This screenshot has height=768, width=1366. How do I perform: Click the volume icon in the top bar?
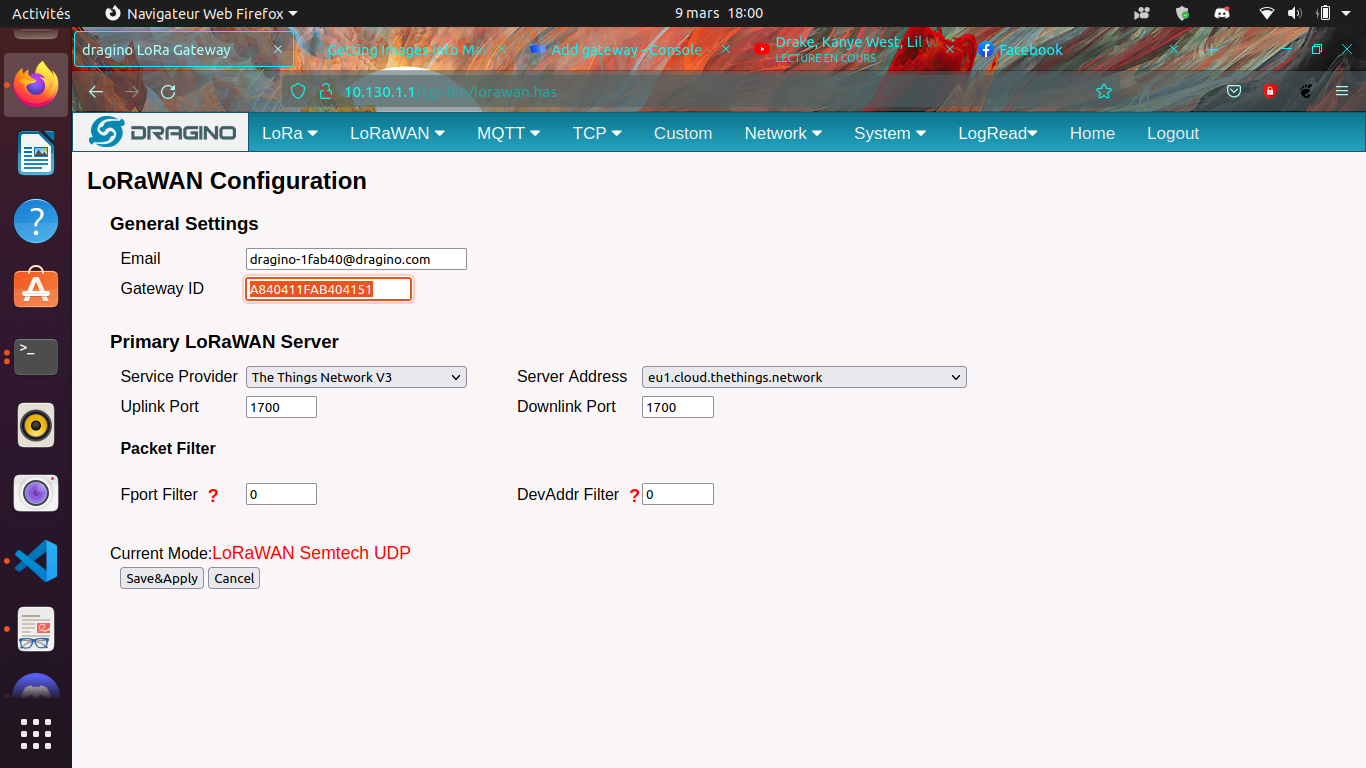tap(1294, 13)
